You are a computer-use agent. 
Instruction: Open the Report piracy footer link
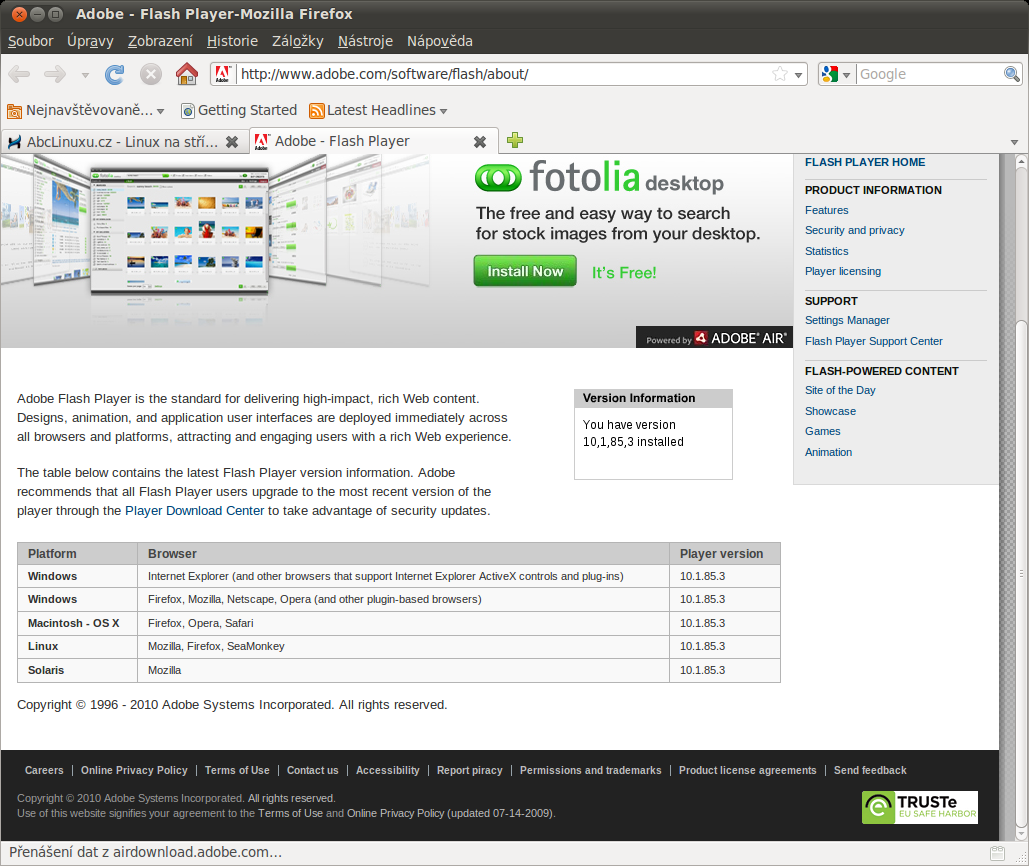point(469,770)
